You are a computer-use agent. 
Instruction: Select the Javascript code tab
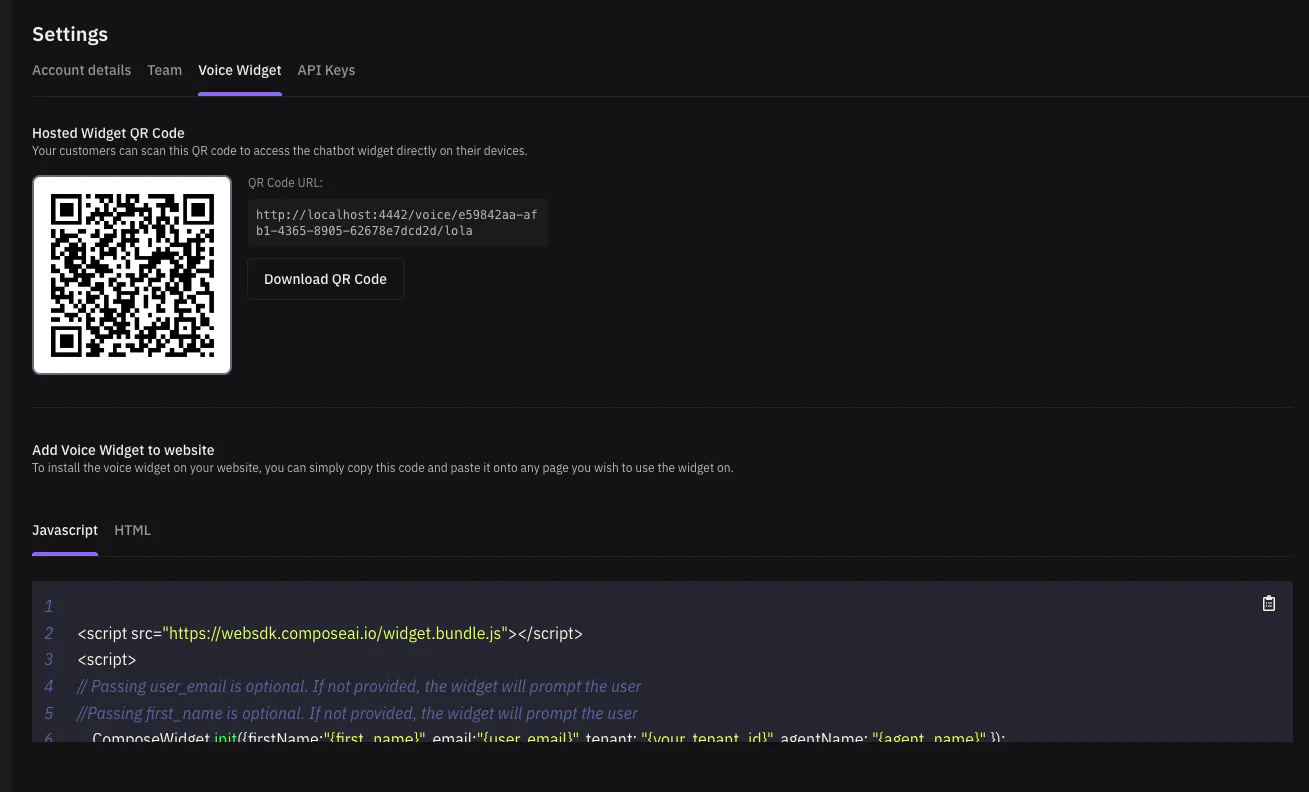coord(65,530)
